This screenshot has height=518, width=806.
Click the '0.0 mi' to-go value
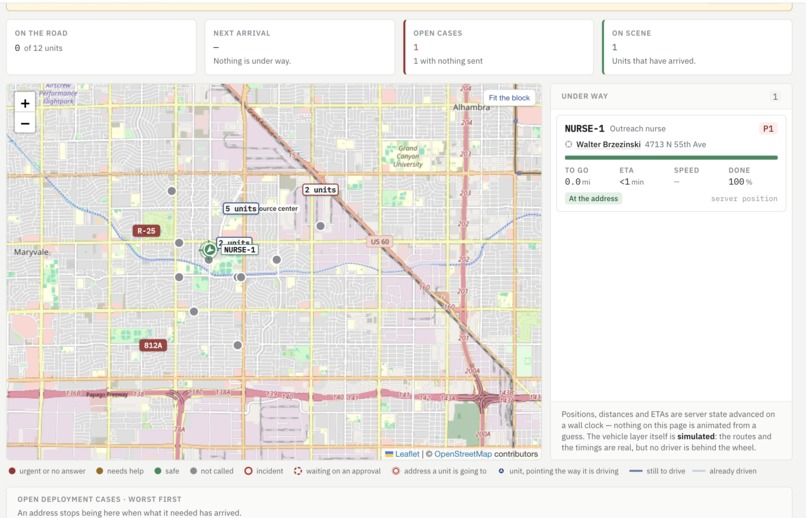[x=577, y=182]
